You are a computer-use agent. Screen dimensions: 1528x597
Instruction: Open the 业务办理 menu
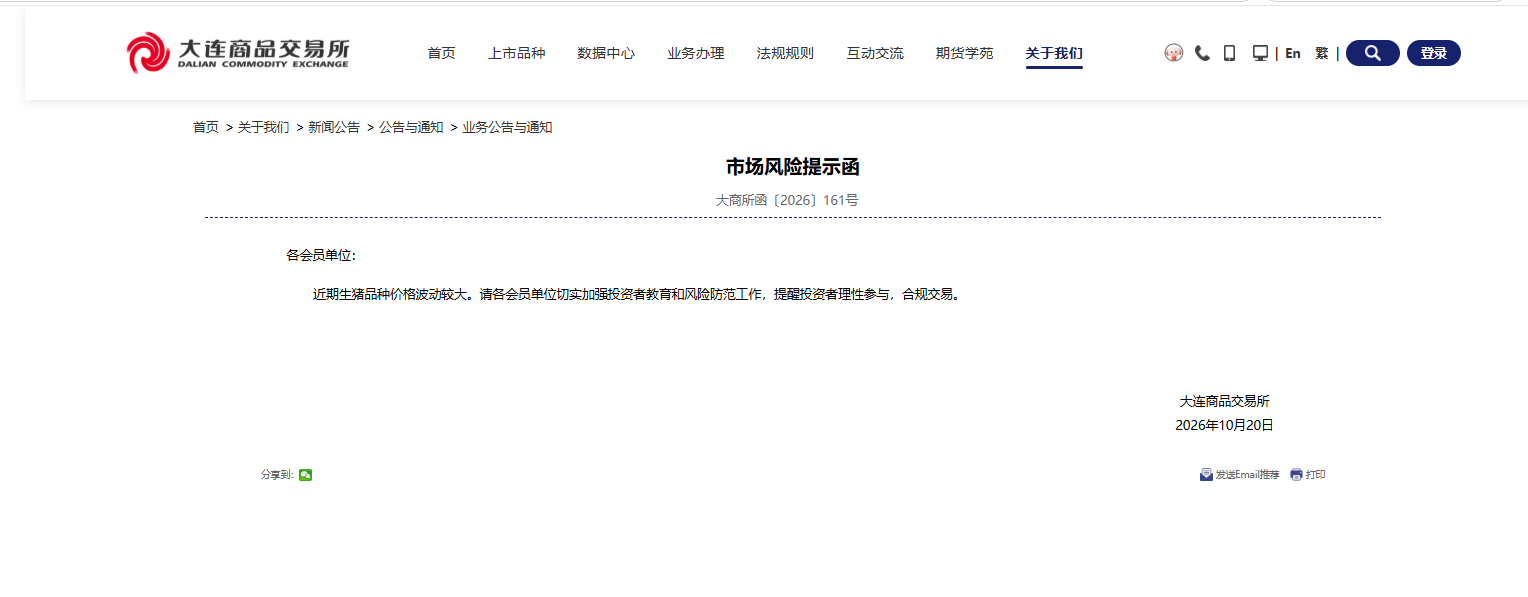[696, 53]
